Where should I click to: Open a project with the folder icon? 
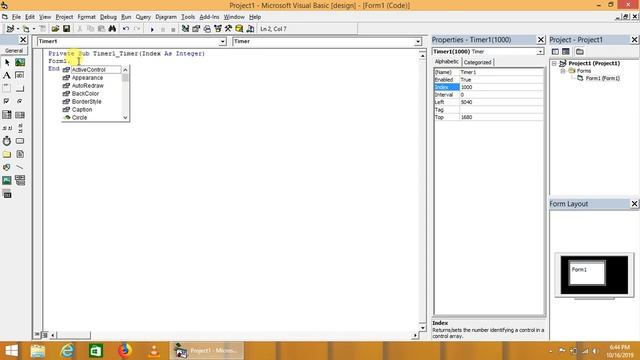(55, 29)
